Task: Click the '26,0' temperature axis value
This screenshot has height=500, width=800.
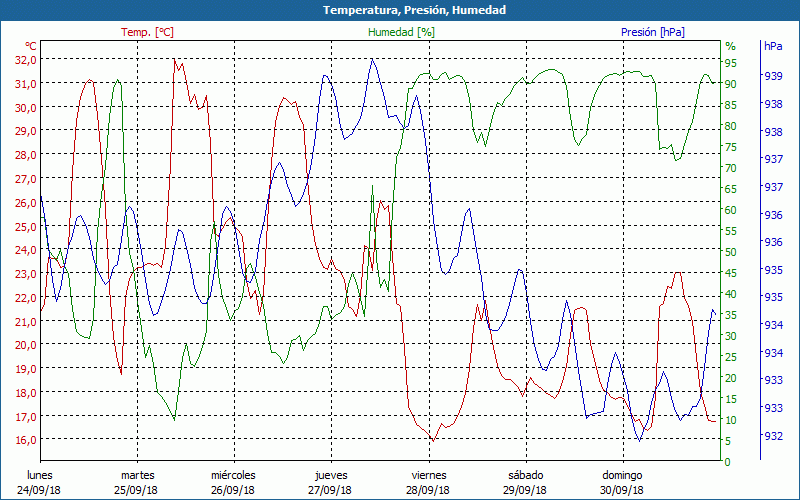Action: pyautogui.click(x=26, y=202)
